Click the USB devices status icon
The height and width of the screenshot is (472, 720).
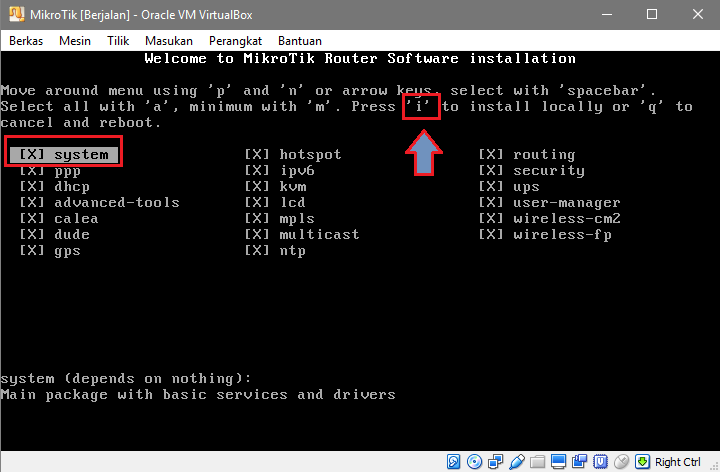[x=517, y=461]
